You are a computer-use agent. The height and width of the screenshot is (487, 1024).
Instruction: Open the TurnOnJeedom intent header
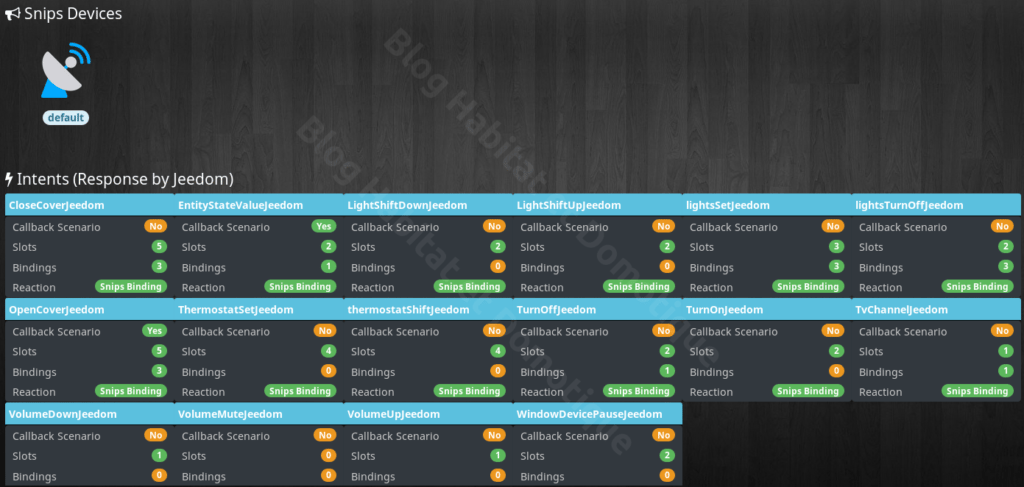point(767,309)
